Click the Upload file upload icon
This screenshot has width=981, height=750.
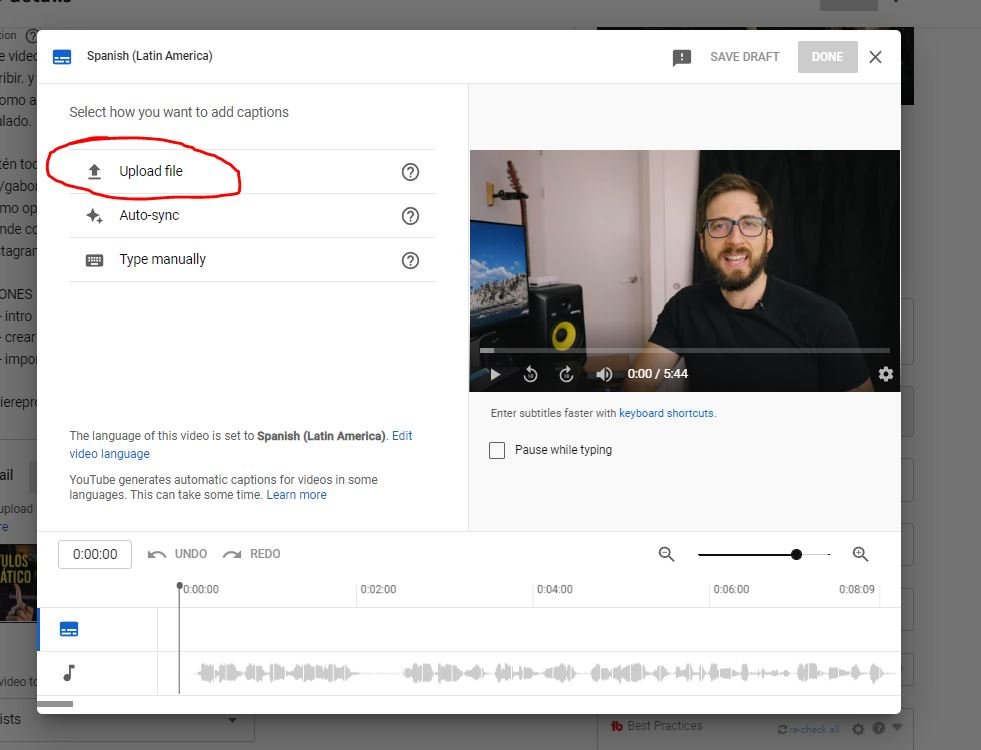[94, 171]
